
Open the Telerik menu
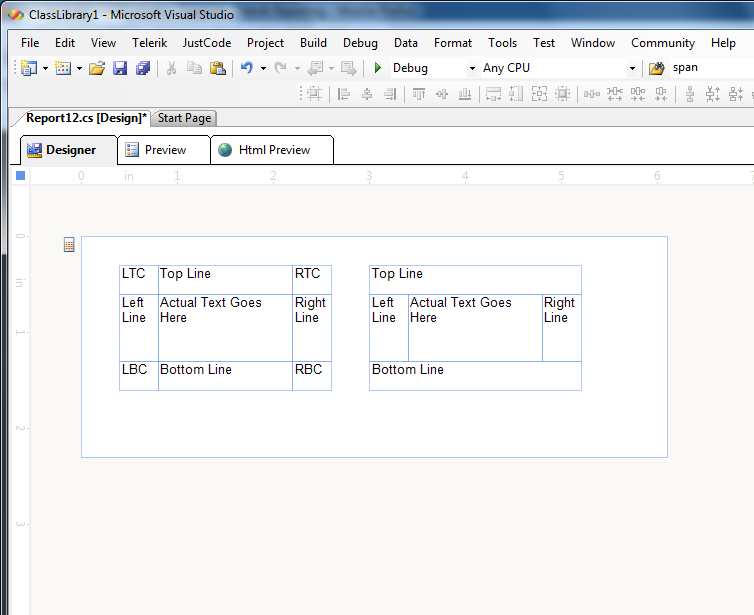coord(149,43)
